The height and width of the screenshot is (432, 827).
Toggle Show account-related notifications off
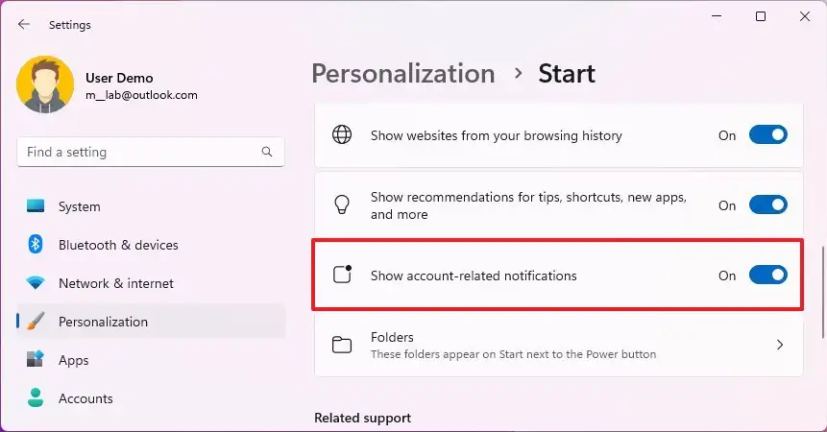[x=768, y=275]
